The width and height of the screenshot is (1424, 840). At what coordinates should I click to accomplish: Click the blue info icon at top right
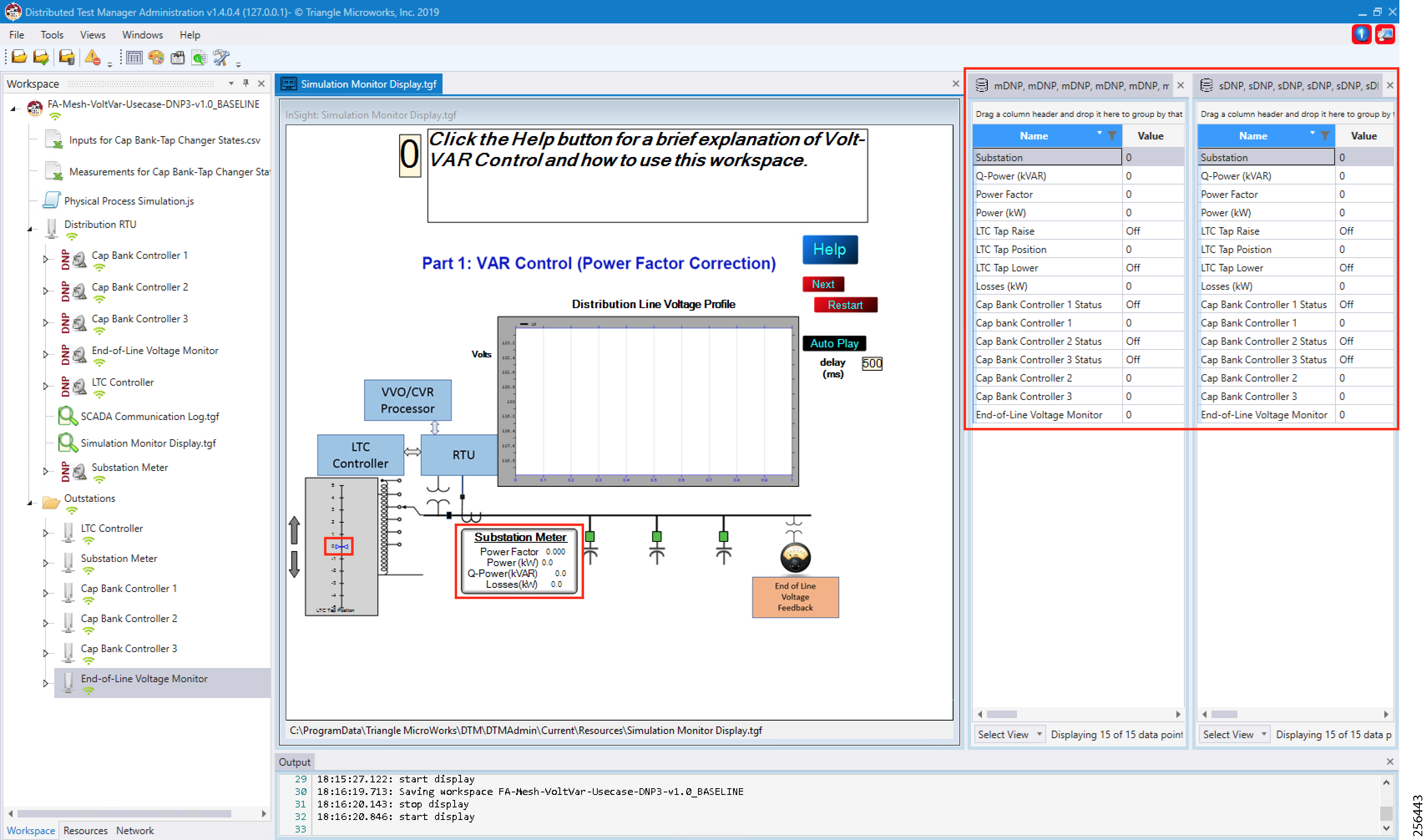click(x=1361, y=35)
